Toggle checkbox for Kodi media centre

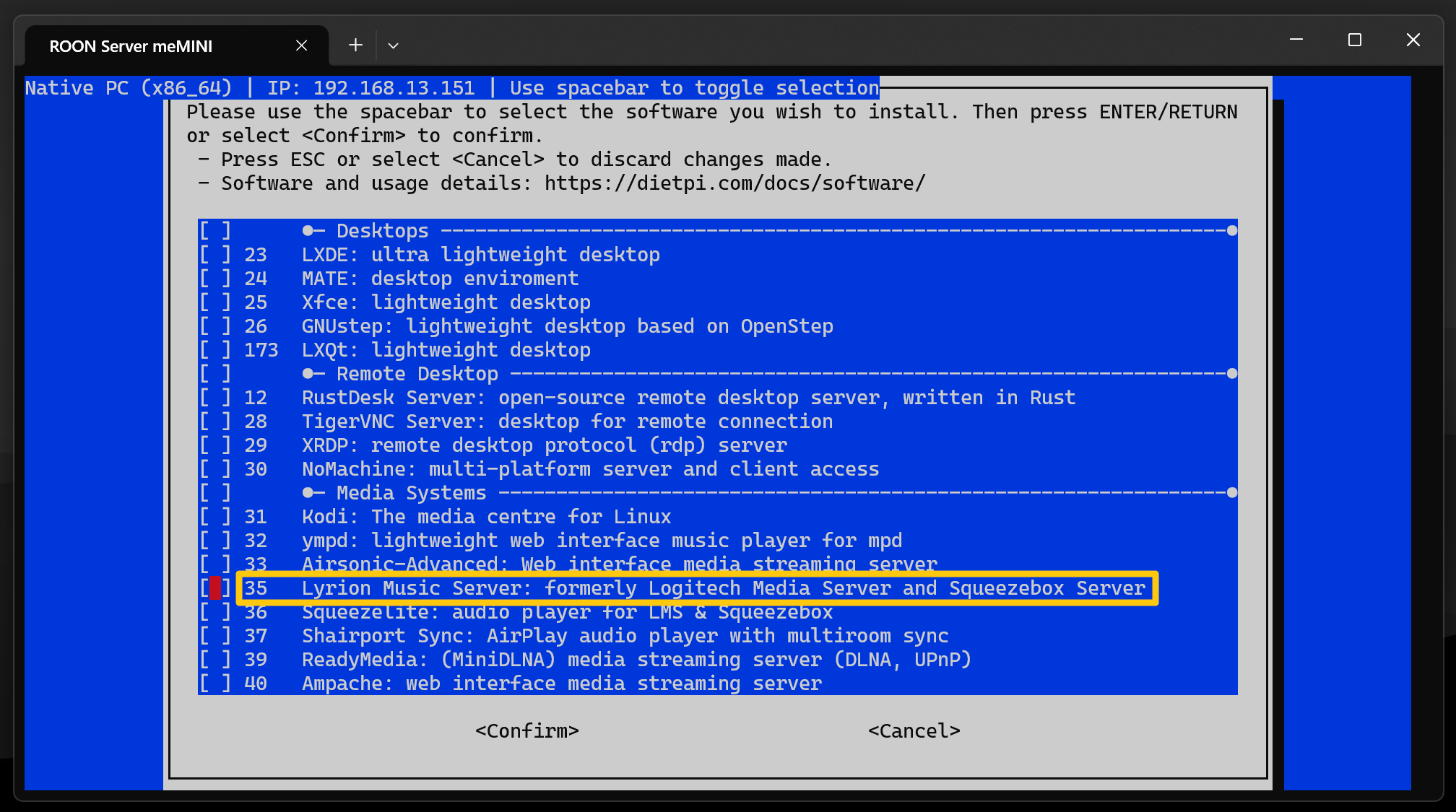click(x=214, y=517)
